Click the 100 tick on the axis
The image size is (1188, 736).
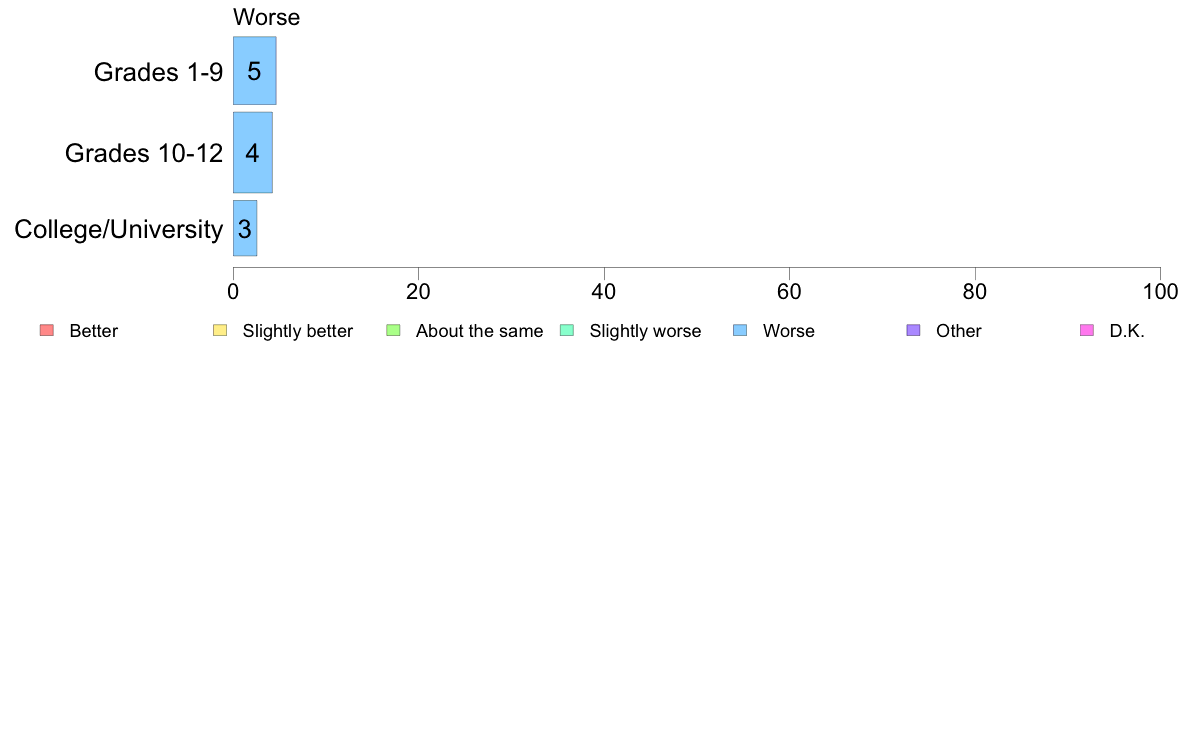pos(1160,292)
